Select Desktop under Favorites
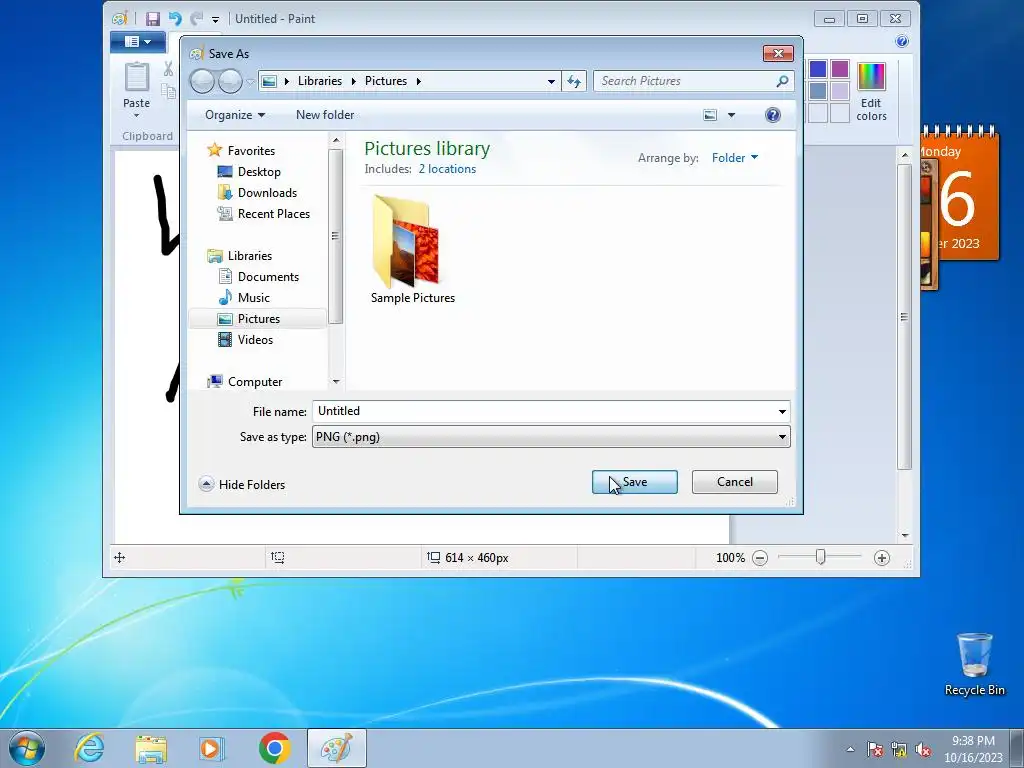 (259, 172)
